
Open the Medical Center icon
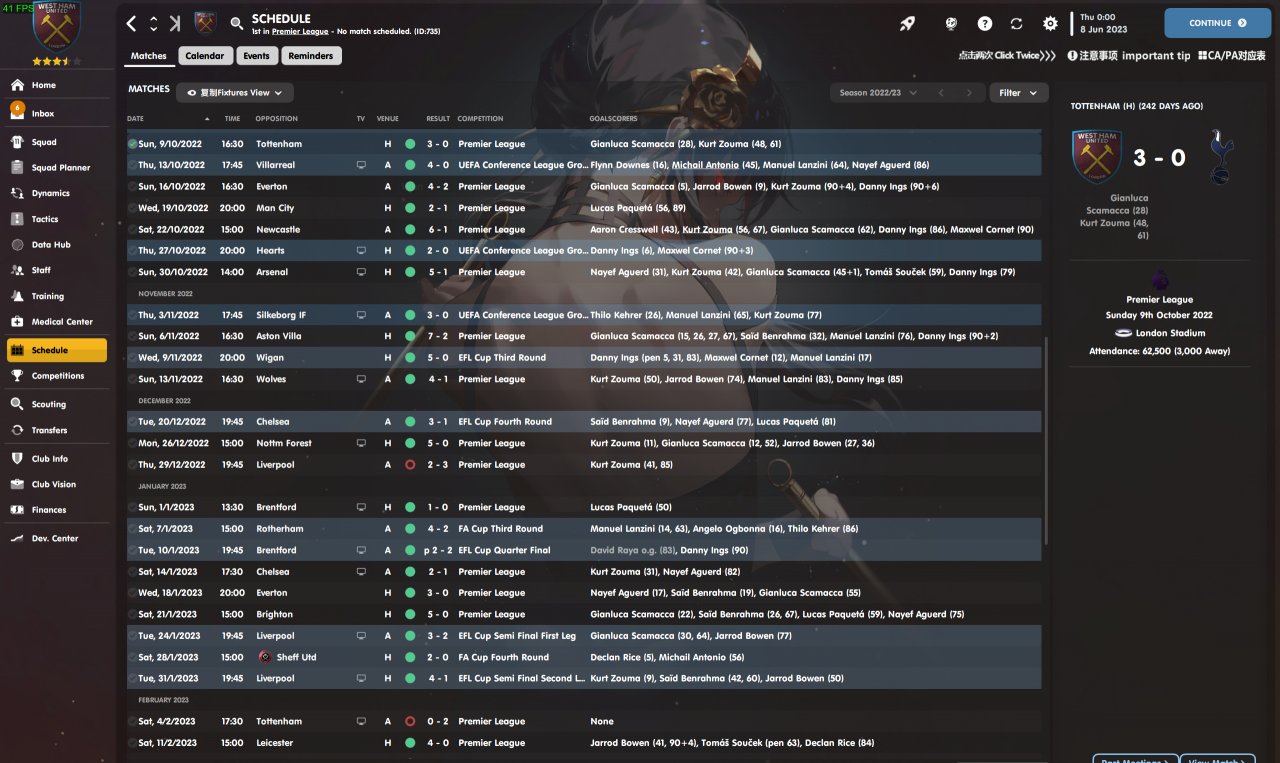pyautogui.click(x=17, y=322)
